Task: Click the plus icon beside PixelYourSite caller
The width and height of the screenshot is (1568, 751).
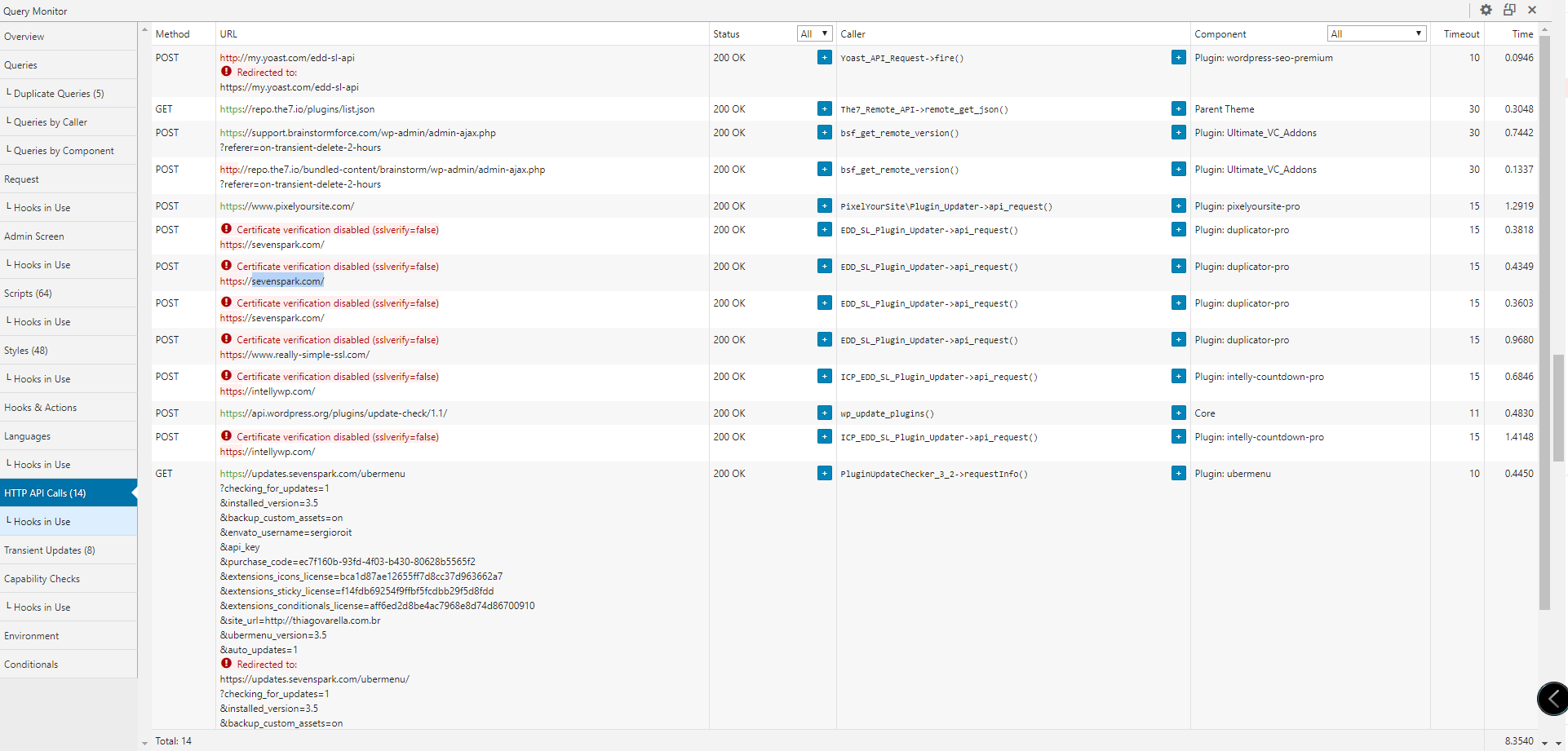Action: [1178, 206]
